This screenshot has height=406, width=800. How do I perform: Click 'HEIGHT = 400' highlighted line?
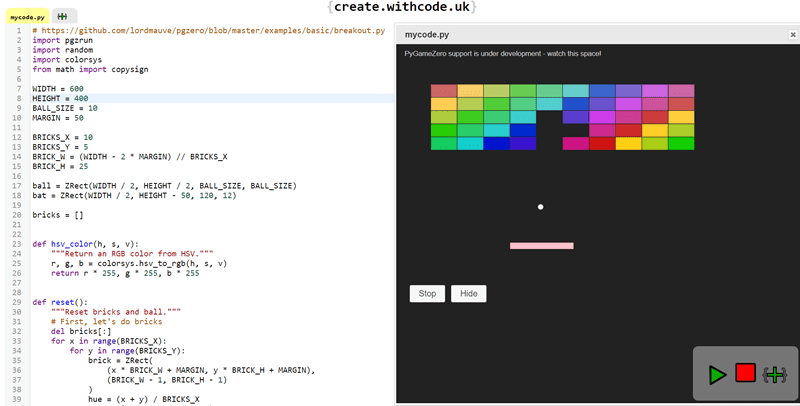click(60, 98)
